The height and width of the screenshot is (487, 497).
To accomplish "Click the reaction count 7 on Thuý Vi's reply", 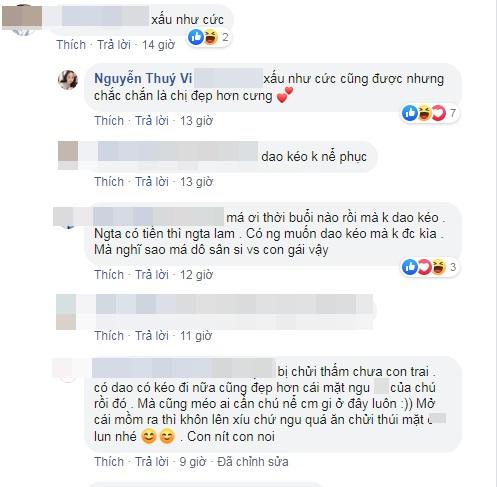I will (453, 113).
